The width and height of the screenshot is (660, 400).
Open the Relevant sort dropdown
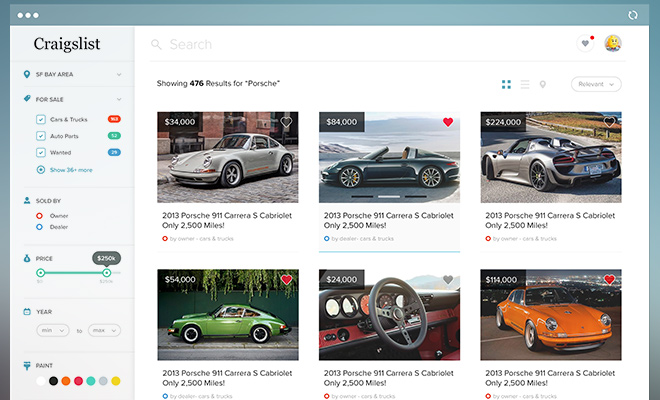tap(596, 84)
